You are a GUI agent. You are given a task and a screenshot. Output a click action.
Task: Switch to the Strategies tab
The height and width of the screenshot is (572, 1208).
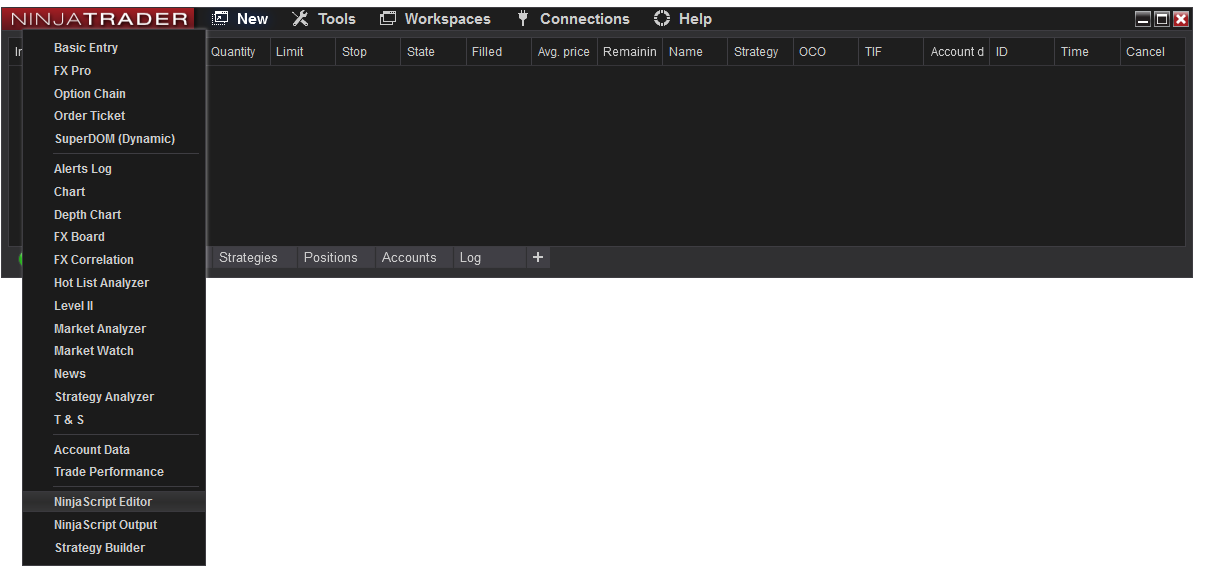pyautogui.click(x=248, y=258)
